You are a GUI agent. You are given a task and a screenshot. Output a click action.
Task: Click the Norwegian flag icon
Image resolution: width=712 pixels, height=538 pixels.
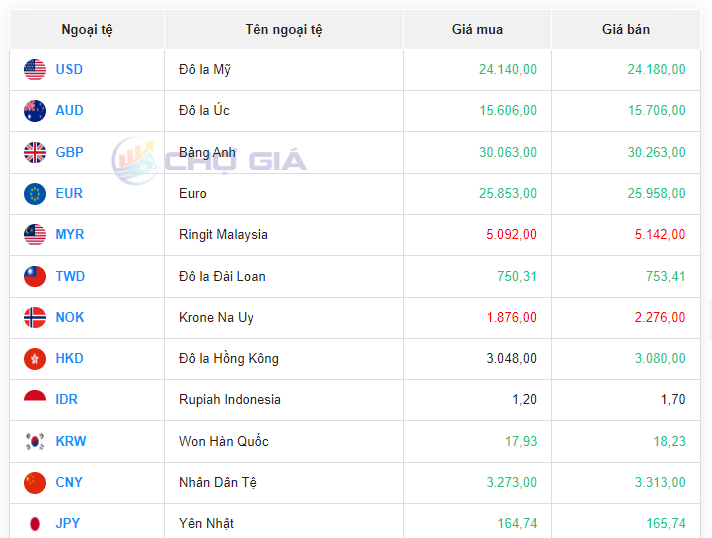(x=35, y=318)
